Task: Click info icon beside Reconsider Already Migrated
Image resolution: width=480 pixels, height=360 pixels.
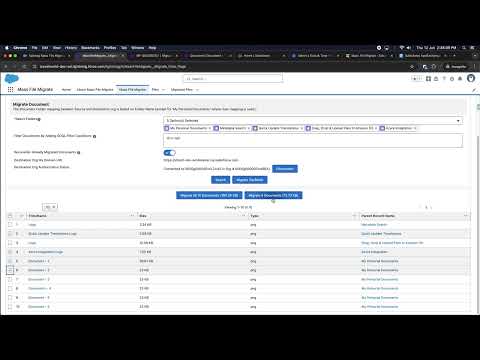Action: pyautogui.click(x=79, y=152)
